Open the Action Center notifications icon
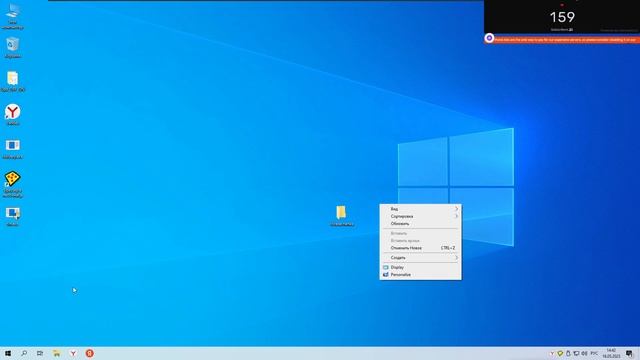This screenshot has width=640, height=360. (629, 353)
